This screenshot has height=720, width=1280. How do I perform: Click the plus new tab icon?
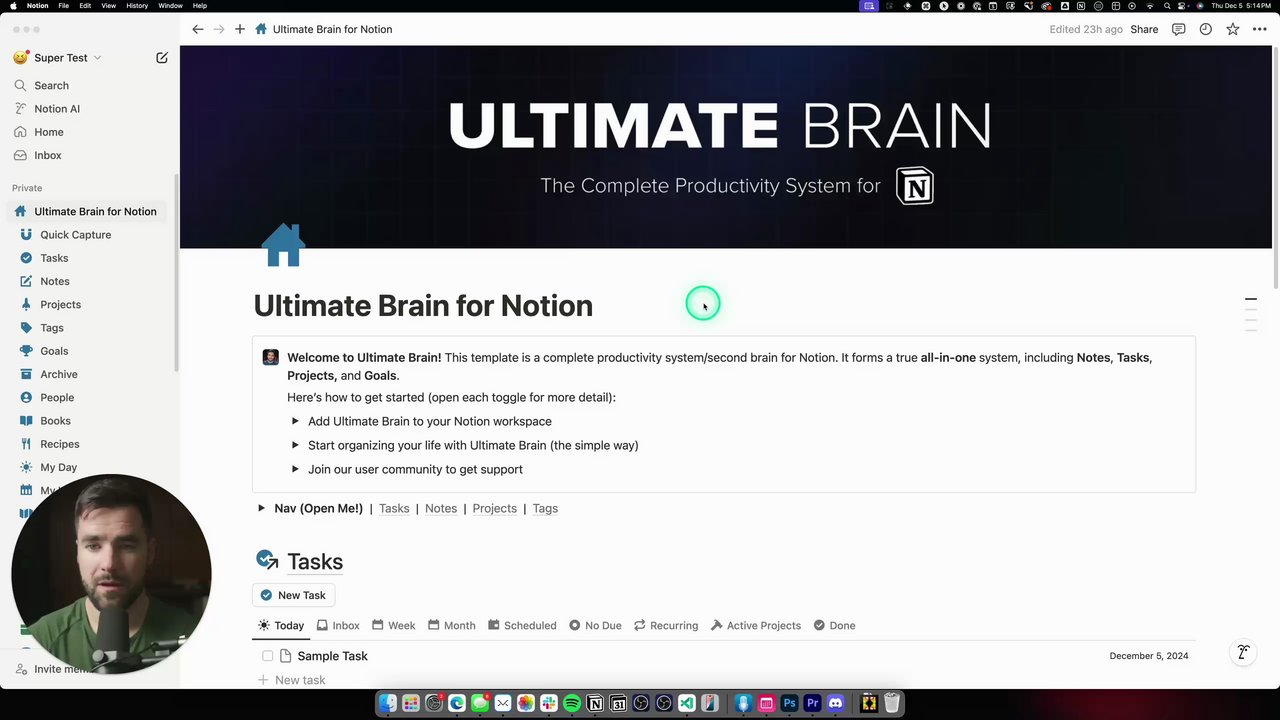(x=240, y=29)
